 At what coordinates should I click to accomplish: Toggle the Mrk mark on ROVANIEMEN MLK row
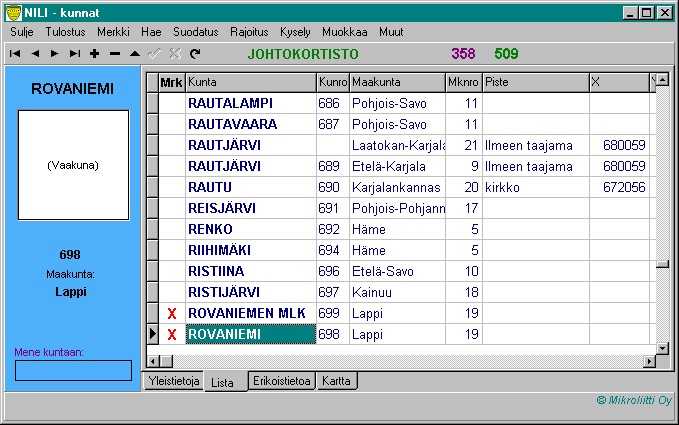(172, 314)
